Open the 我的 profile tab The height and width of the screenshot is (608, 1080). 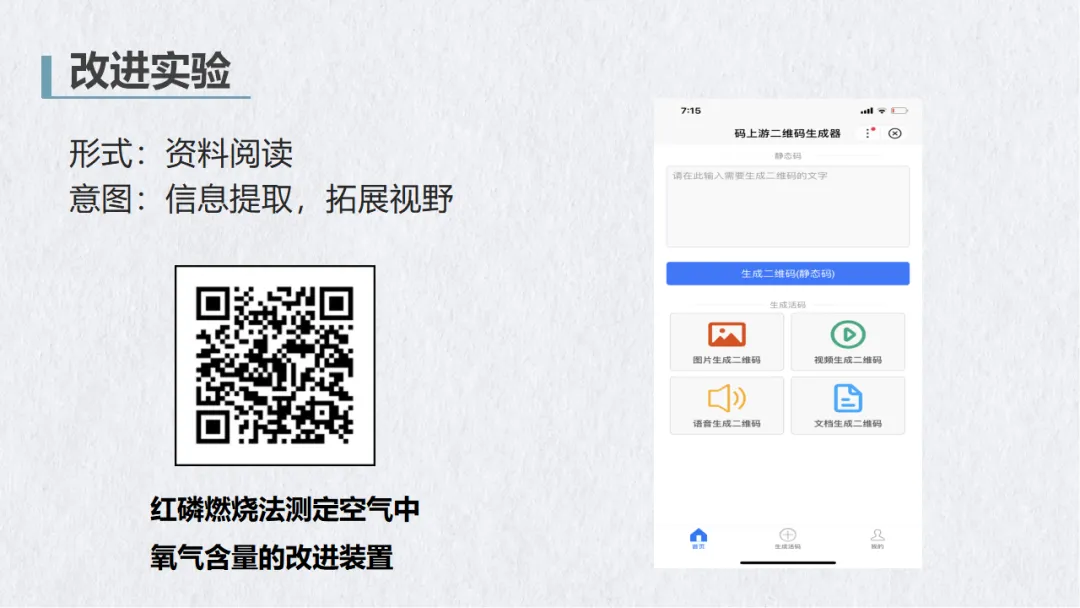click(878, 538)
